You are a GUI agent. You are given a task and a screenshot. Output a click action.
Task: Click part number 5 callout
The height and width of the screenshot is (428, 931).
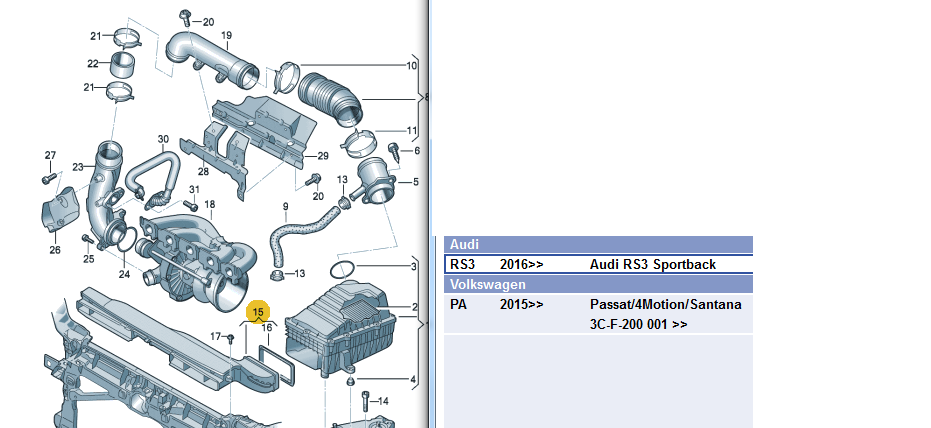[x=416, y=182]
